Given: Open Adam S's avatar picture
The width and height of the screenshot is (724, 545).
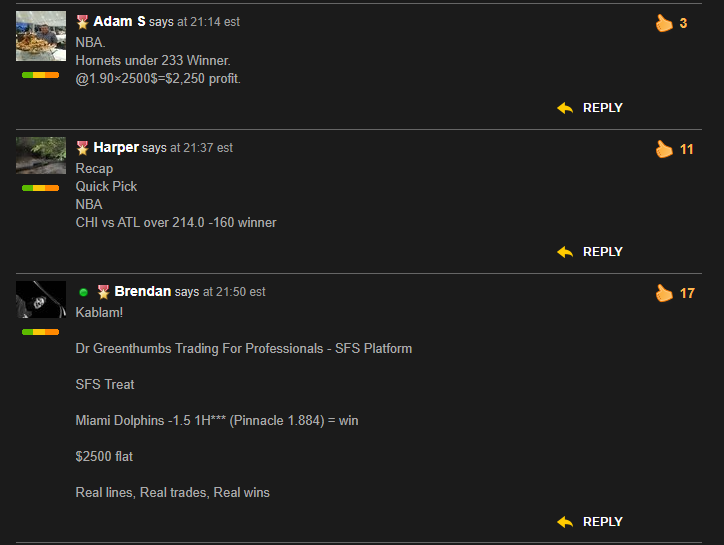Looking at the screenshot, I should [x=41, y=36].
